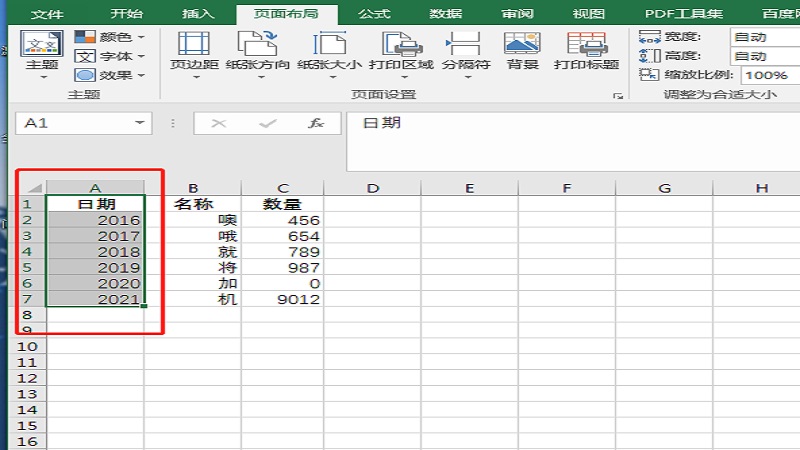Launch the Page Setup dialog launcher
This screenshot has width=800, height=450.
click(x=618, y=96)
